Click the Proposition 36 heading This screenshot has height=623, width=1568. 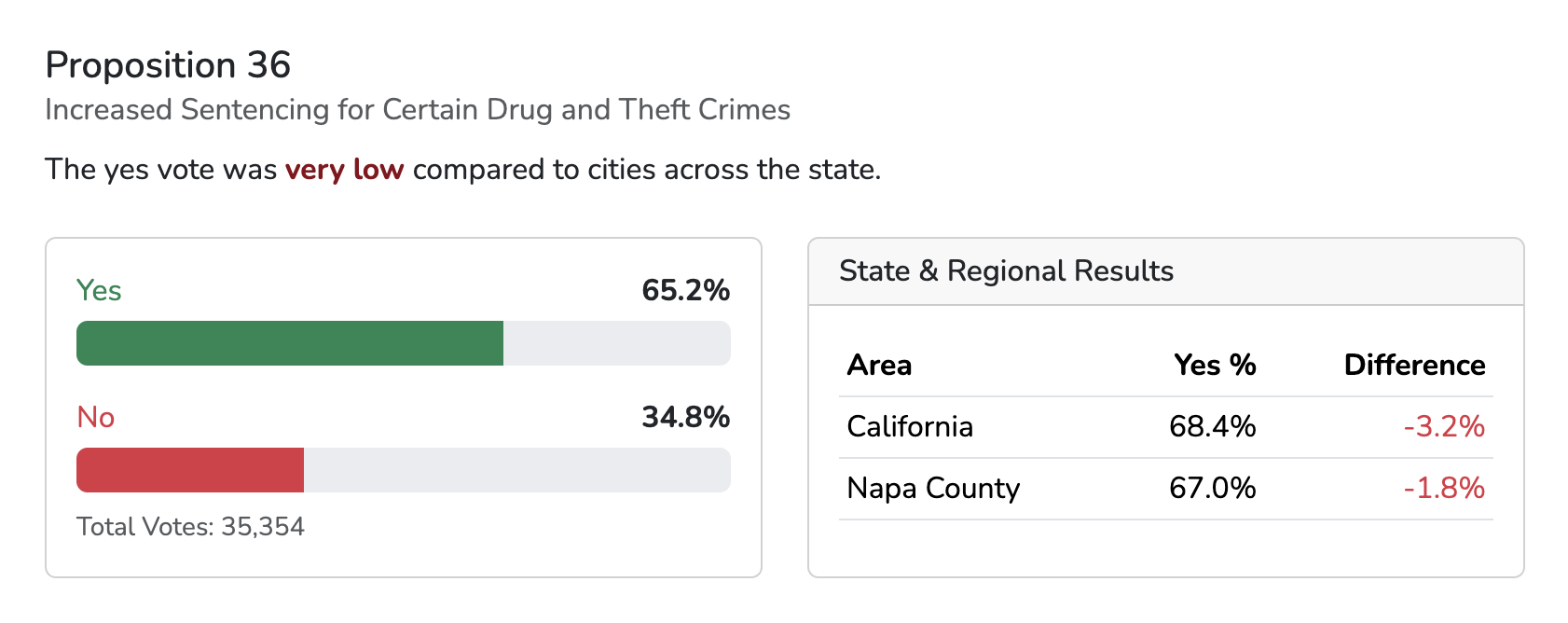point(168,65)
